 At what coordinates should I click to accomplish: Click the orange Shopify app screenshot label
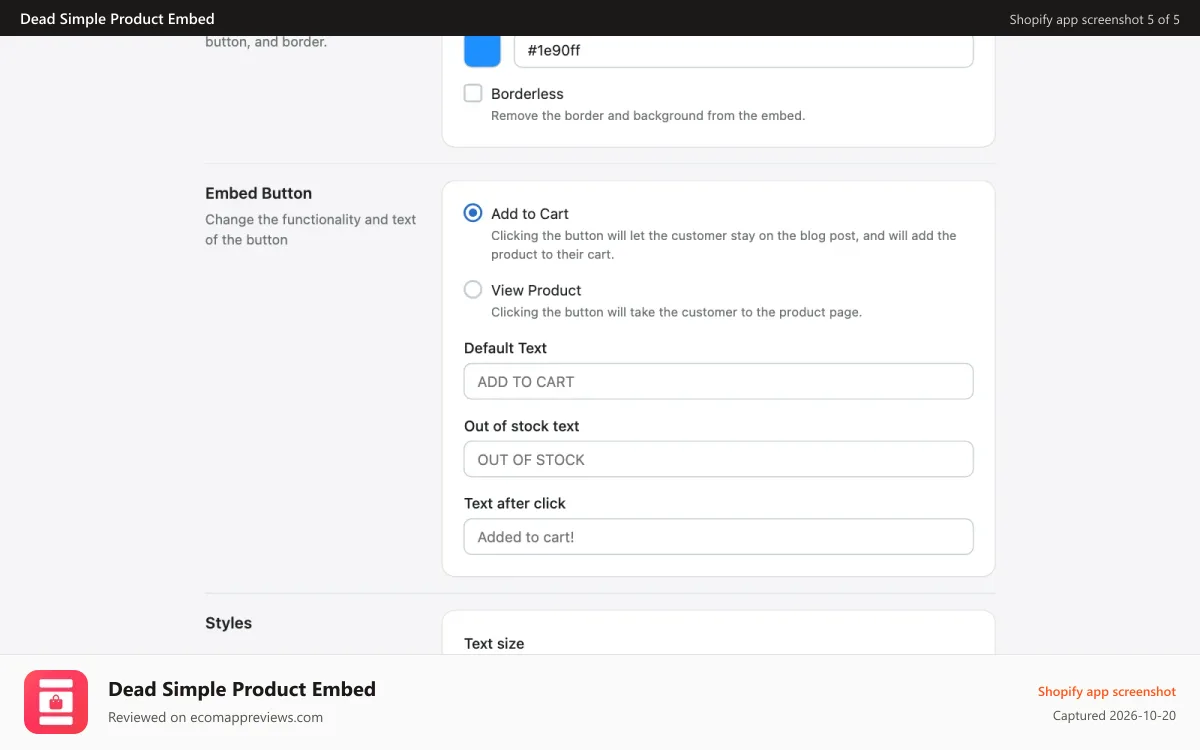pos(1106,691)
